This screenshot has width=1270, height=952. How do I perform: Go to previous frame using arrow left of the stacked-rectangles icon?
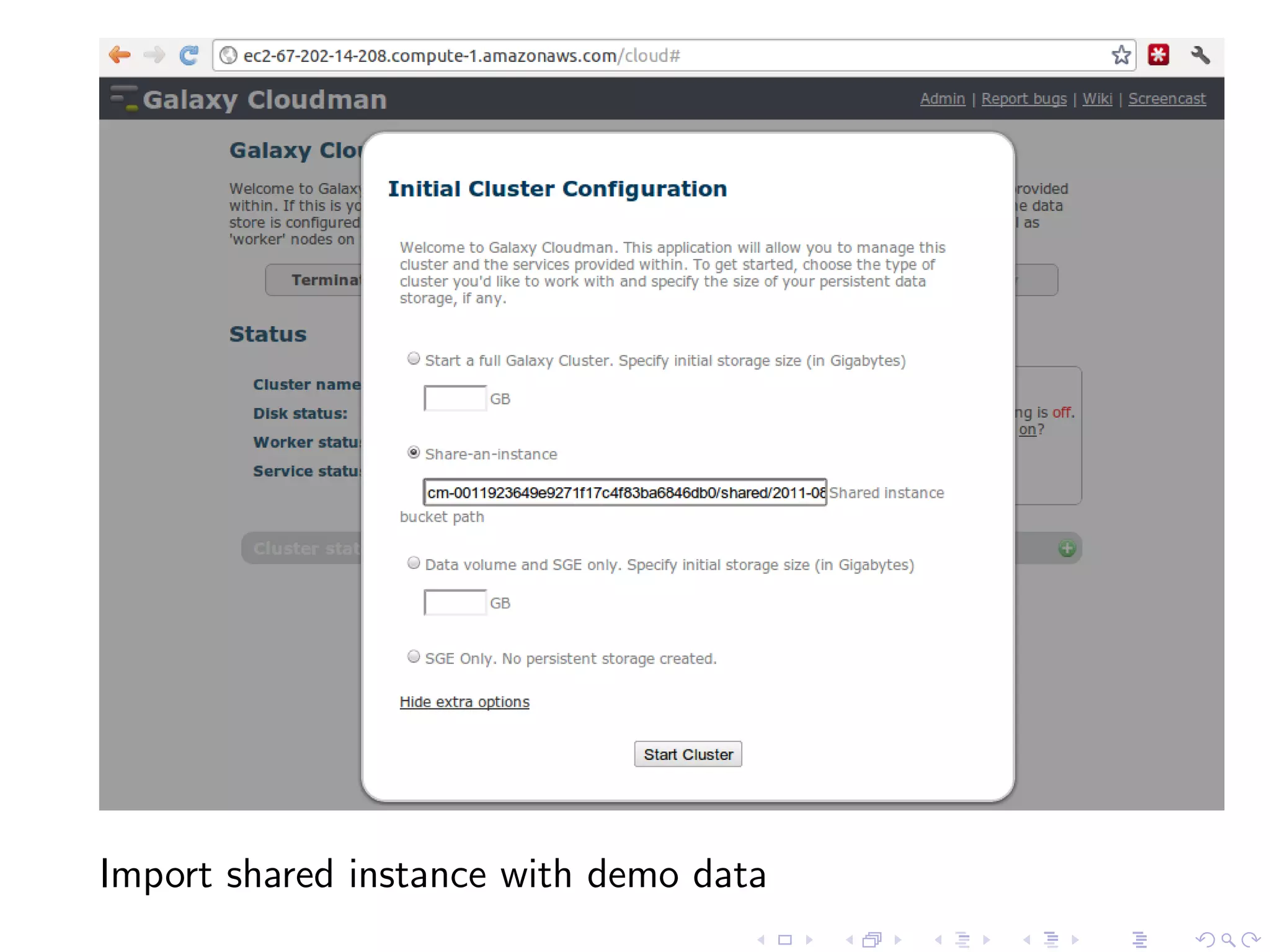pyautogui.click(x=850, y=940)
